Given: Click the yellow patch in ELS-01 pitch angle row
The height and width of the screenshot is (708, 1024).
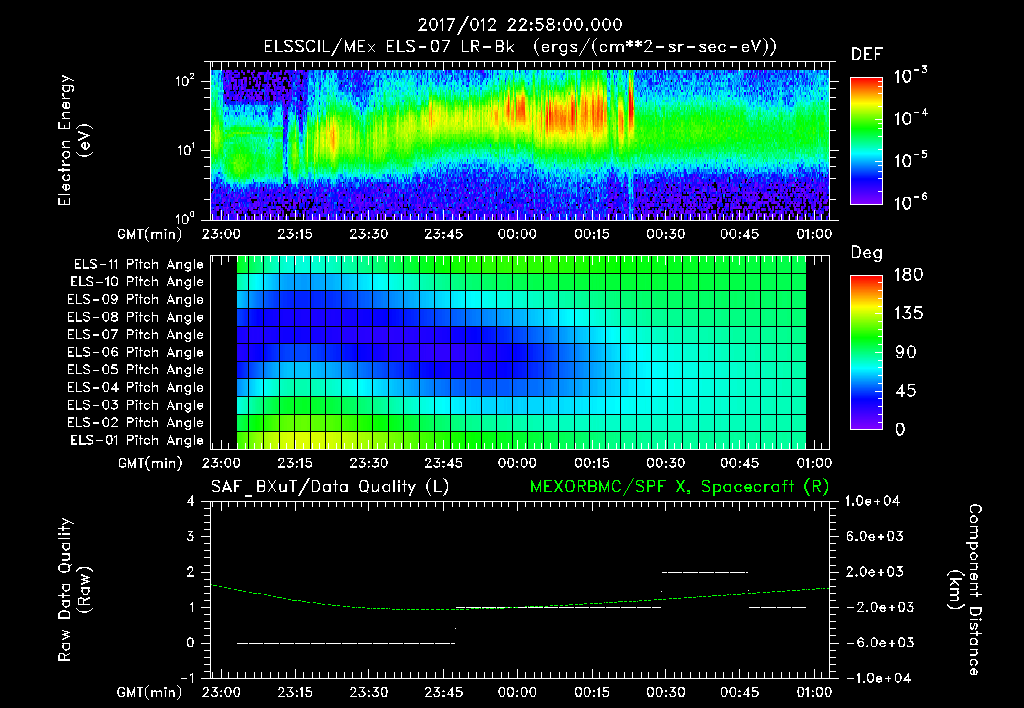Looking at the screenshot, I should [307, 441].
